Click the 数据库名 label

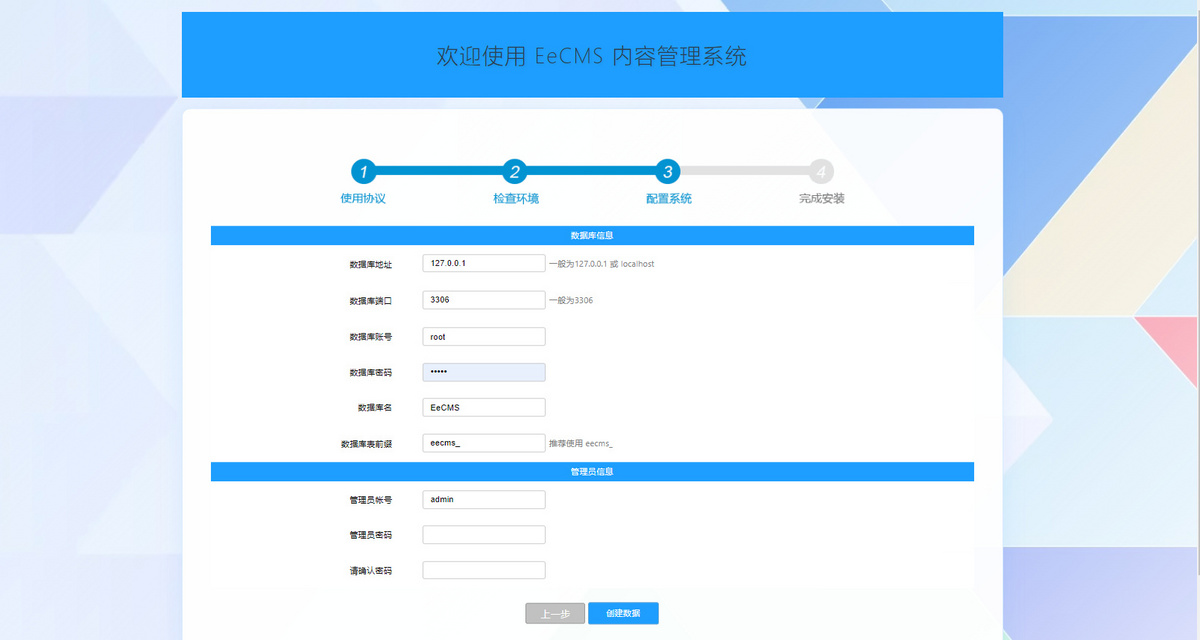tap(375, 408)
